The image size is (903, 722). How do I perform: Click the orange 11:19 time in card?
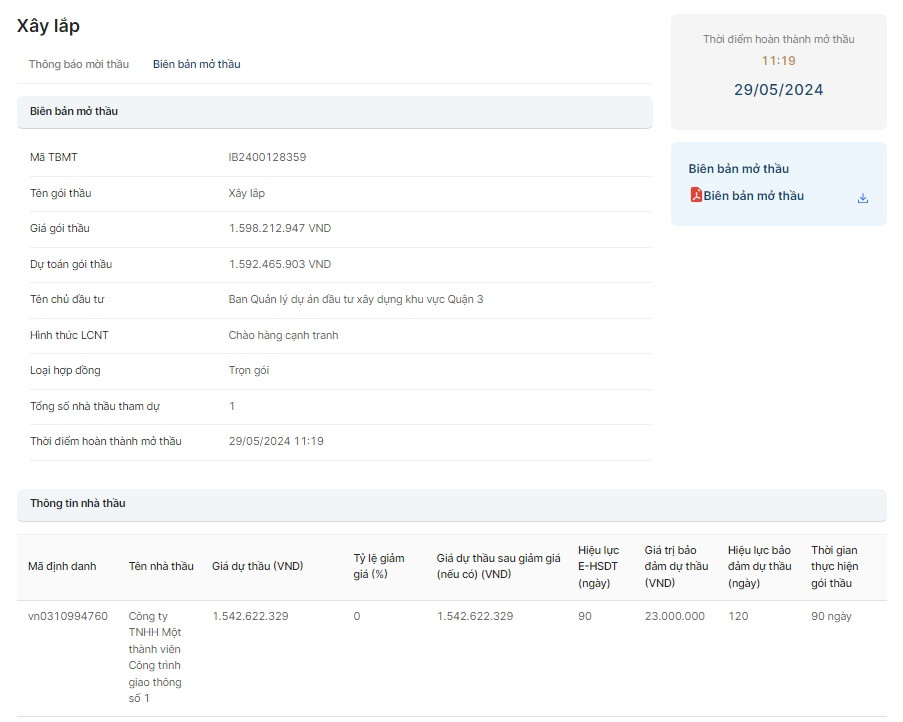[x=778, y=61]
